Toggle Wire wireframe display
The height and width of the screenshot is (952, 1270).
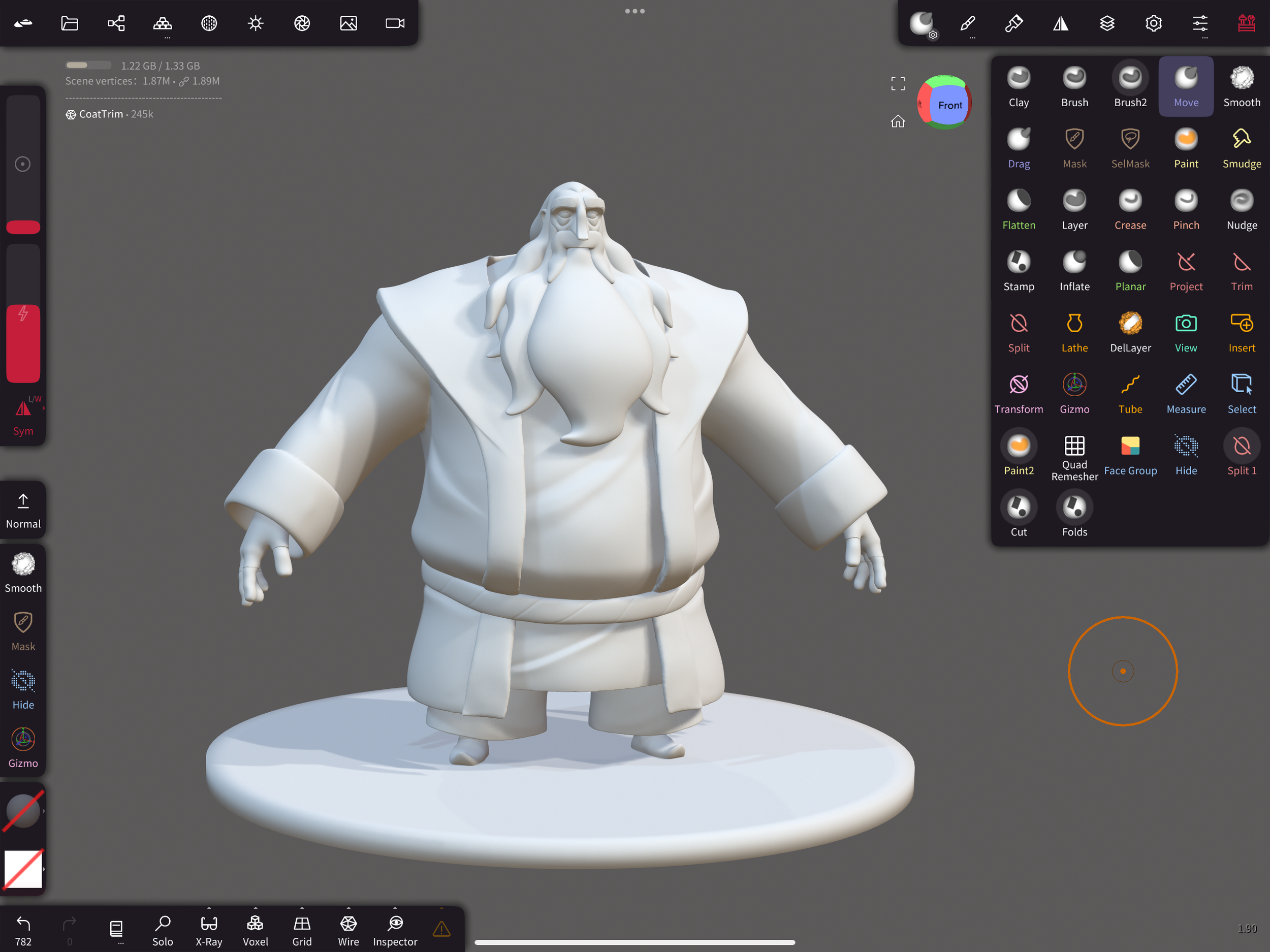pos(348,930)
